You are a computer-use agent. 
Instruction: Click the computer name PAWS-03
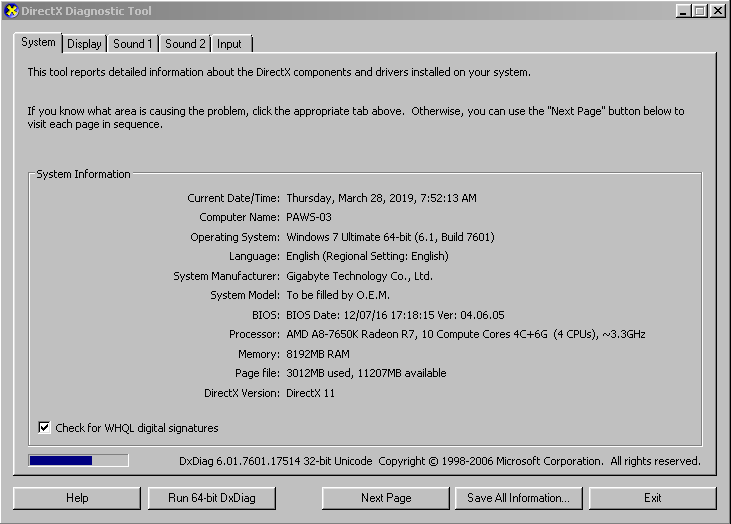309,217
